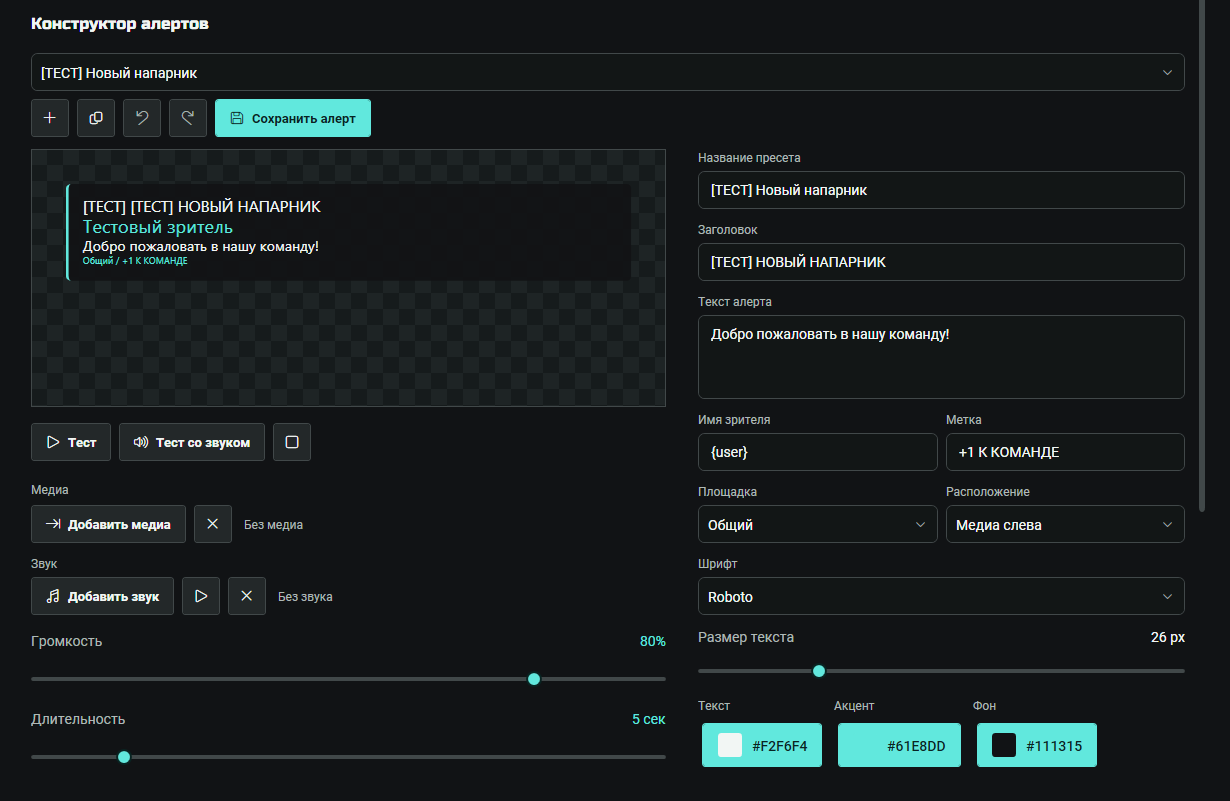
Task: Click the preview footer 'Общий / +1 К КОМАНДЕ'
Action: click(135, 261)
